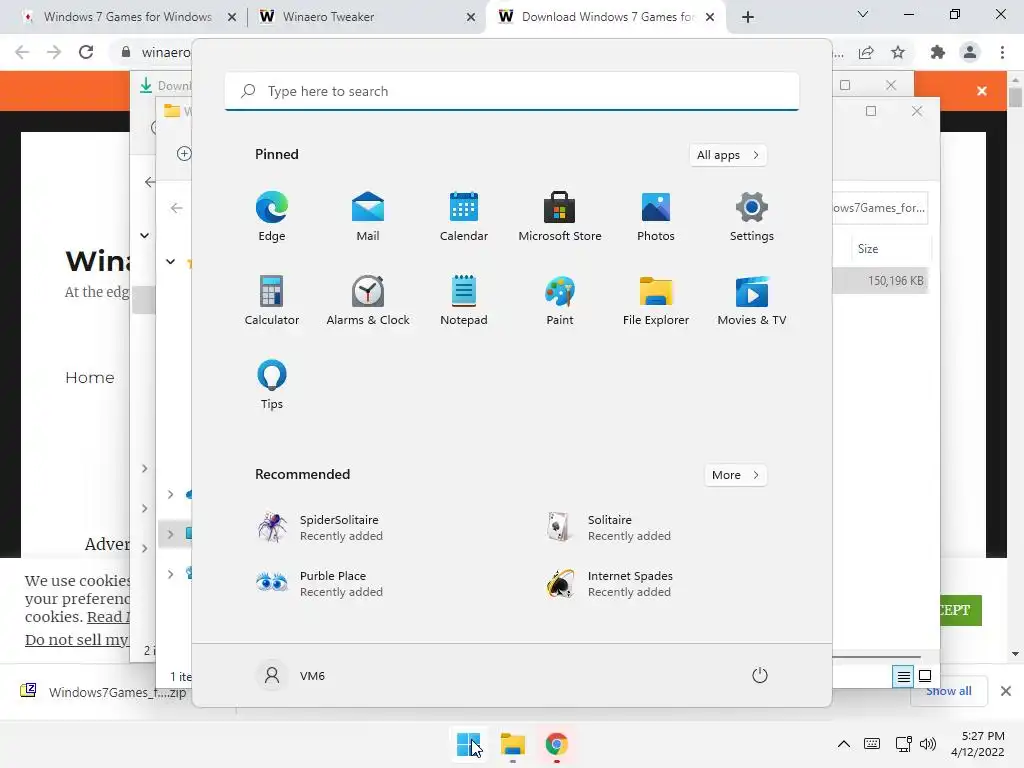Expand the All apps list

728,155
